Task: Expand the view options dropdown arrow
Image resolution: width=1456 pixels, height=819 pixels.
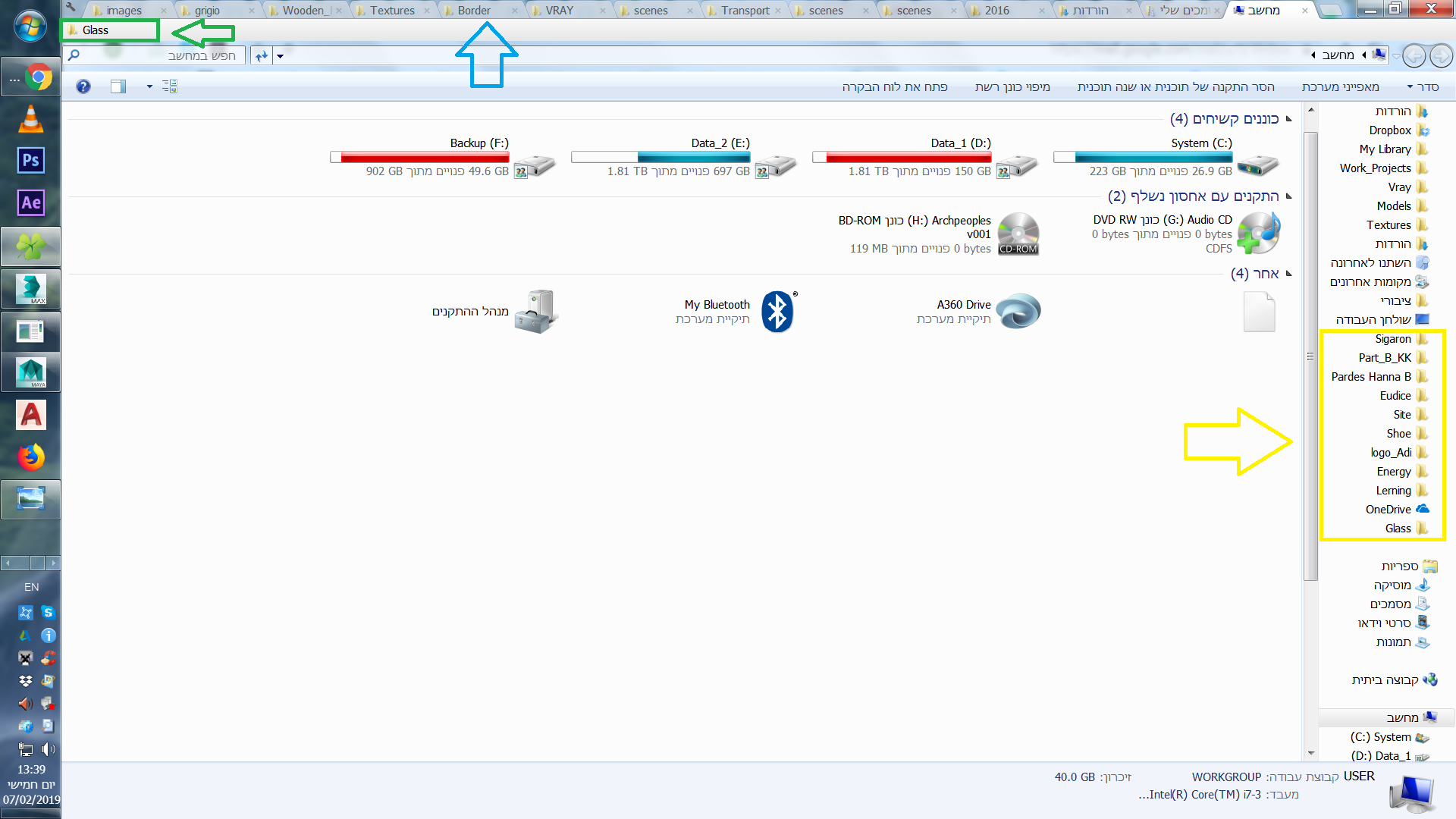Action: coord(149,86)
